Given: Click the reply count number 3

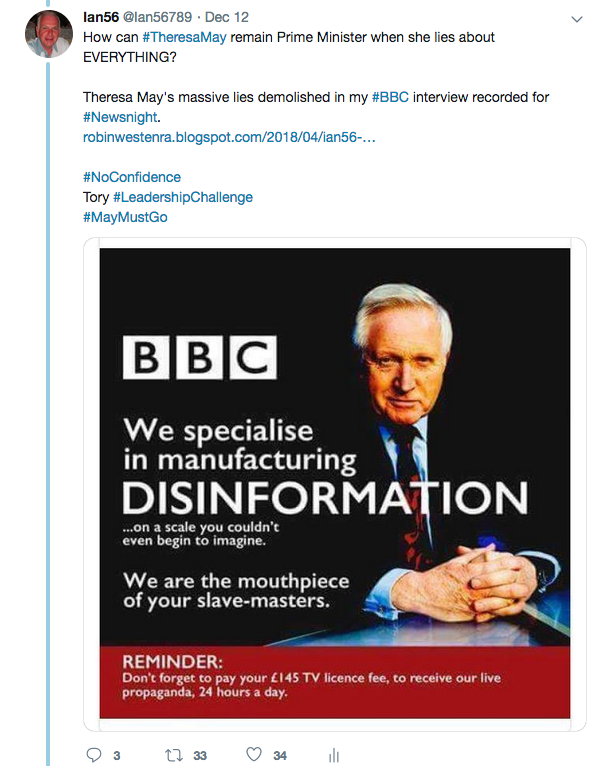Looking at the screenshot, I should click(x=117, y=756).
